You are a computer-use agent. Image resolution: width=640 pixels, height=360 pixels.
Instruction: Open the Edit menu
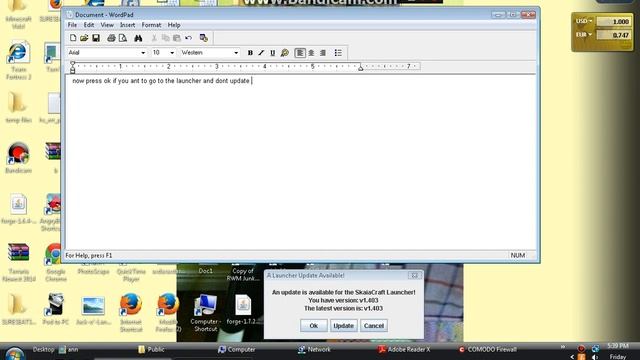tap(89, 25)
